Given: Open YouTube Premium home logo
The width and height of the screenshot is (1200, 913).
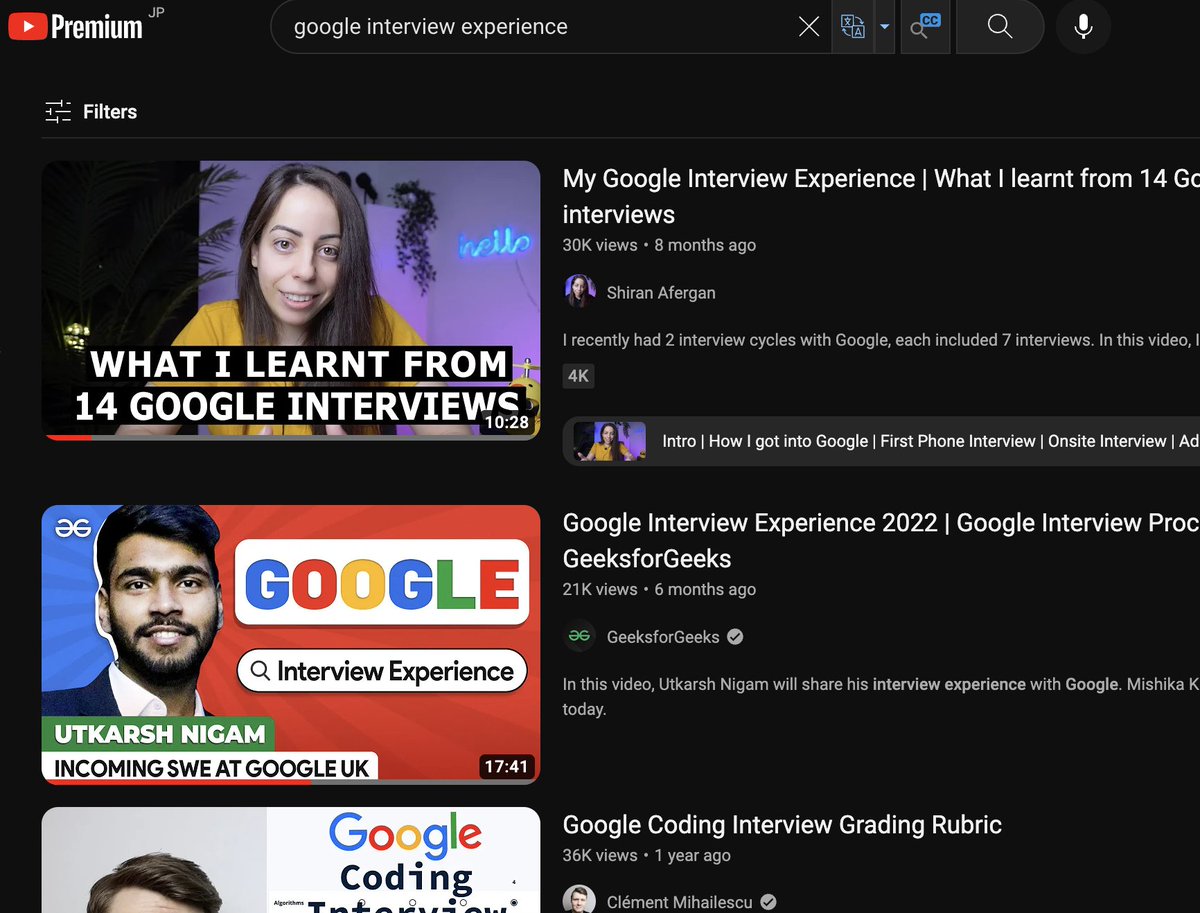Looking at the screenshot, I should (x=76, y=26).
